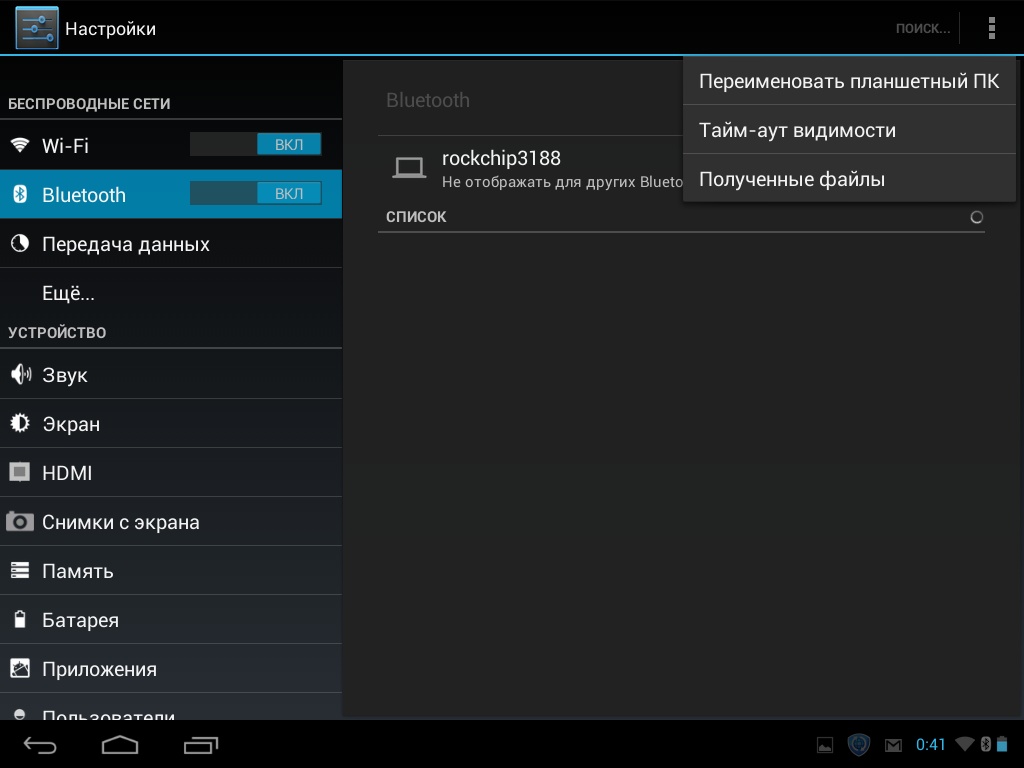The image size is (1024, 768).
Task: Tap the поиск... search button
Action: [x=922, y=28]
